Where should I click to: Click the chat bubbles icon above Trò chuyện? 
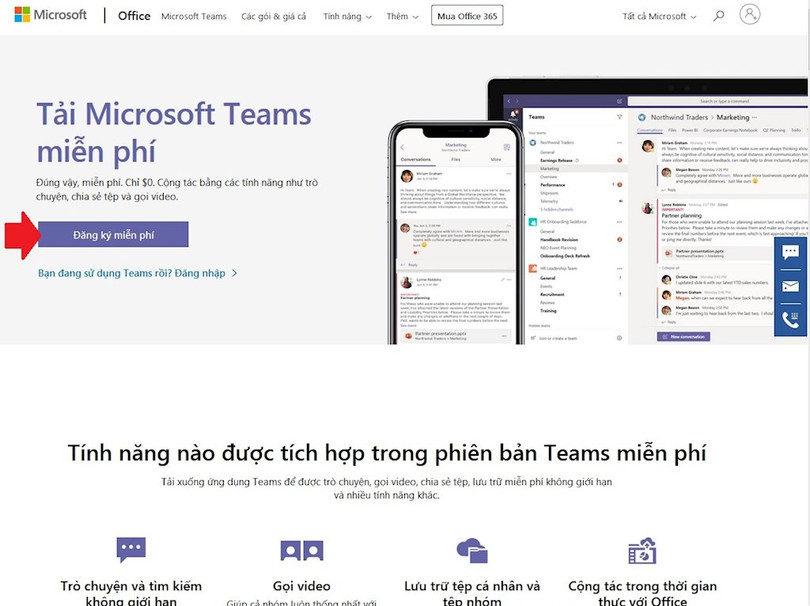coord(131,550)
